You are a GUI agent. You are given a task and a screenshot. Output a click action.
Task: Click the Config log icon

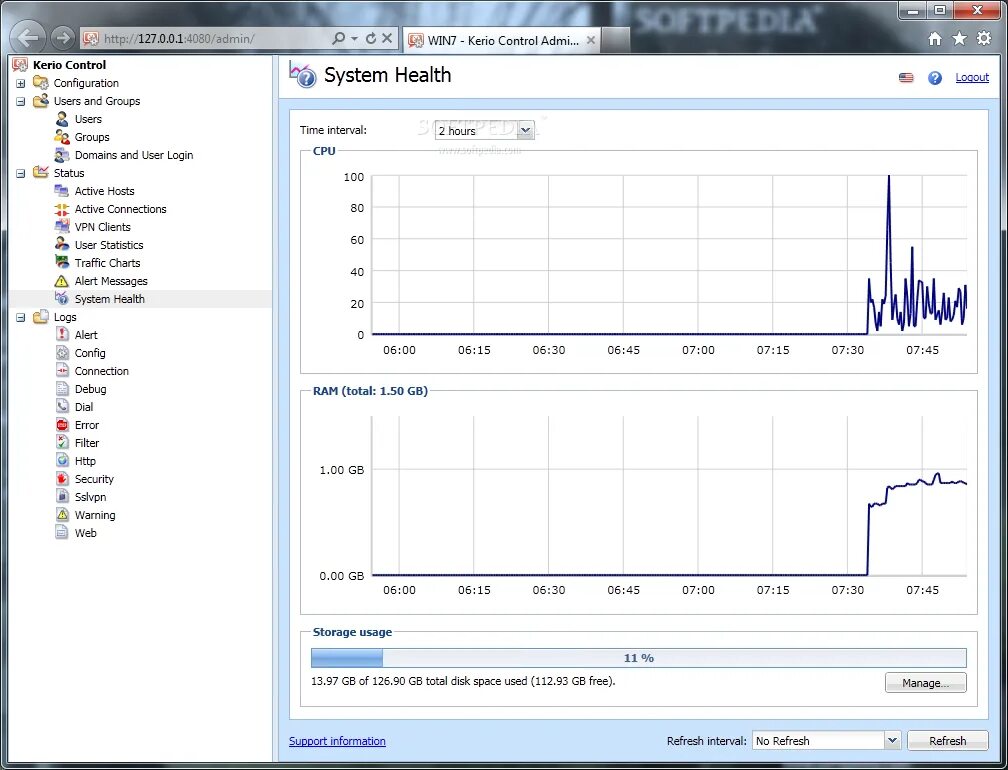coord(62,353)
